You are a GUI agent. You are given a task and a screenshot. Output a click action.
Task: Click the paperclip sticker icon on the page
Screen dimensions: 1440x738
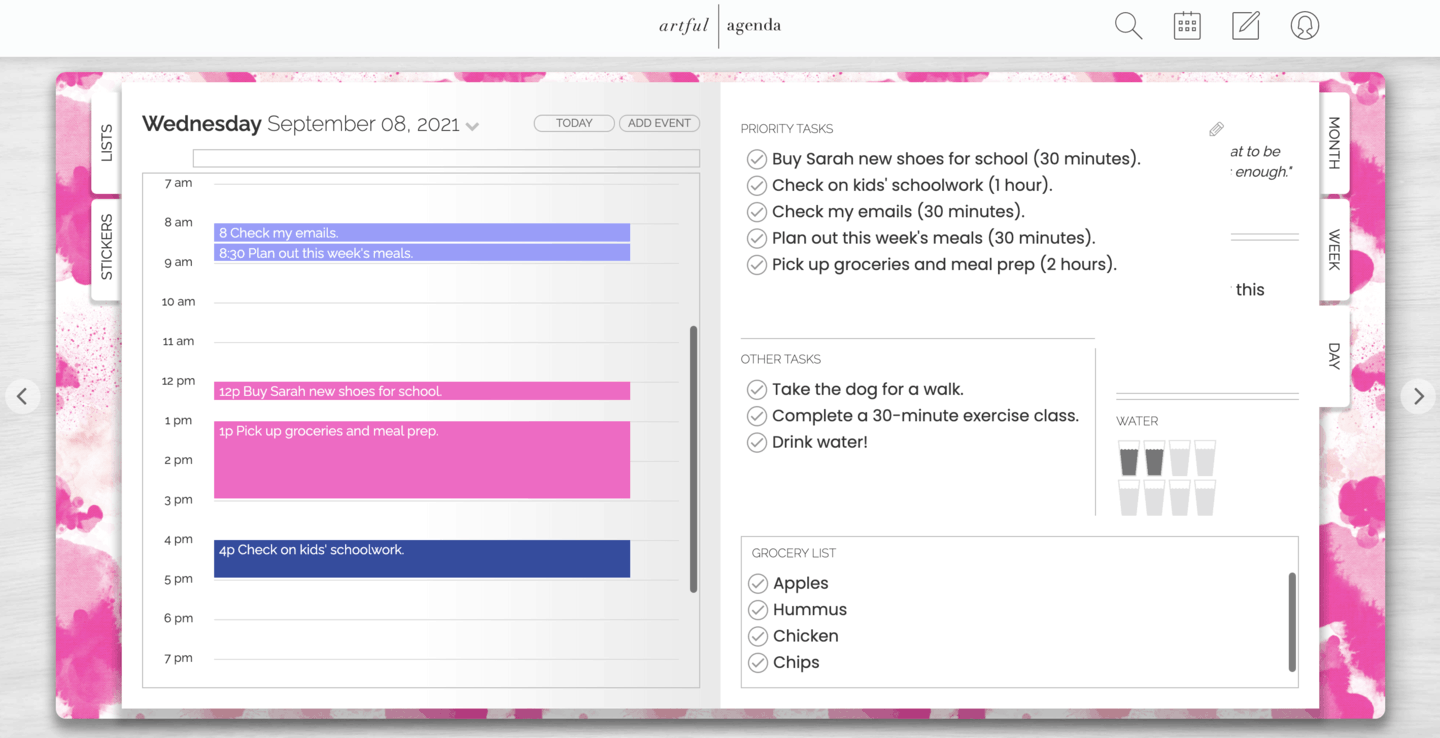coord(1216,128)
